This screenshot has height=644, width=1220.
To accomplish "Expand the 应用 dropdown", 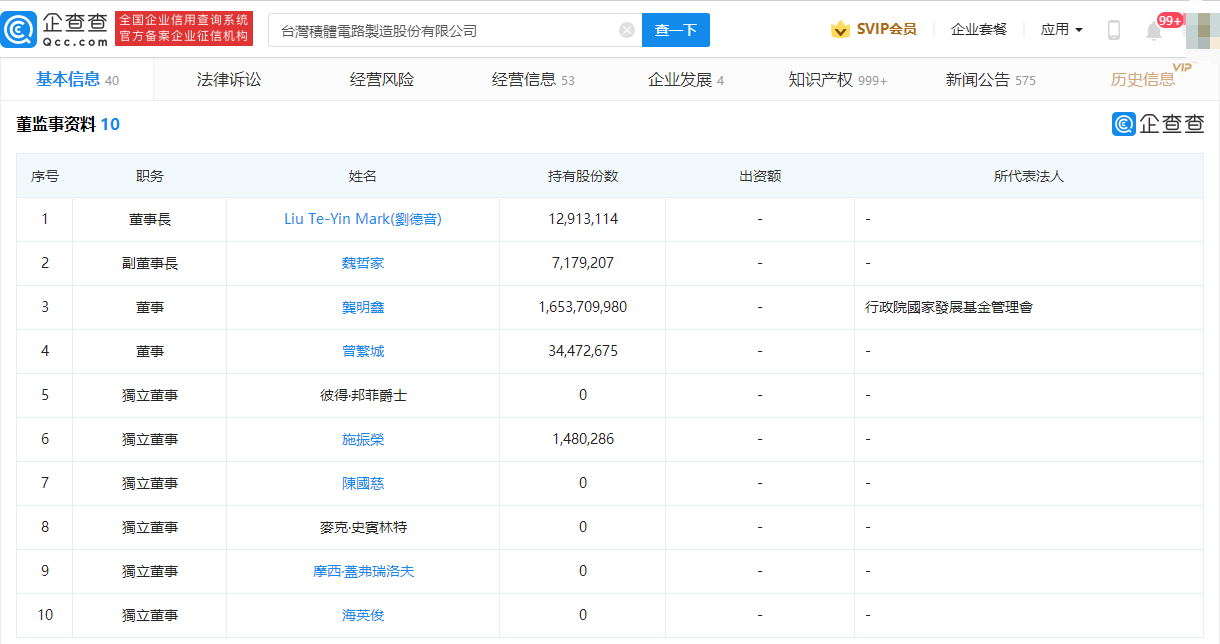I will point(1061,29).
